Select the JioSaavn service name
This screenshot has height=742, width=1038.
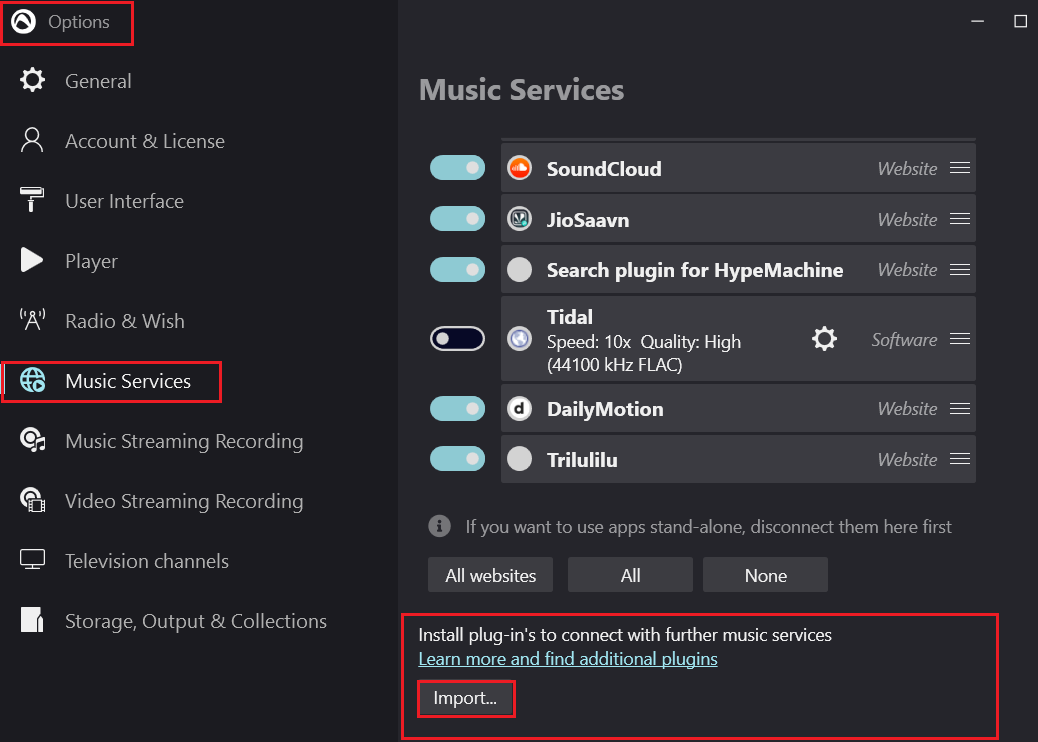point(588,220)
